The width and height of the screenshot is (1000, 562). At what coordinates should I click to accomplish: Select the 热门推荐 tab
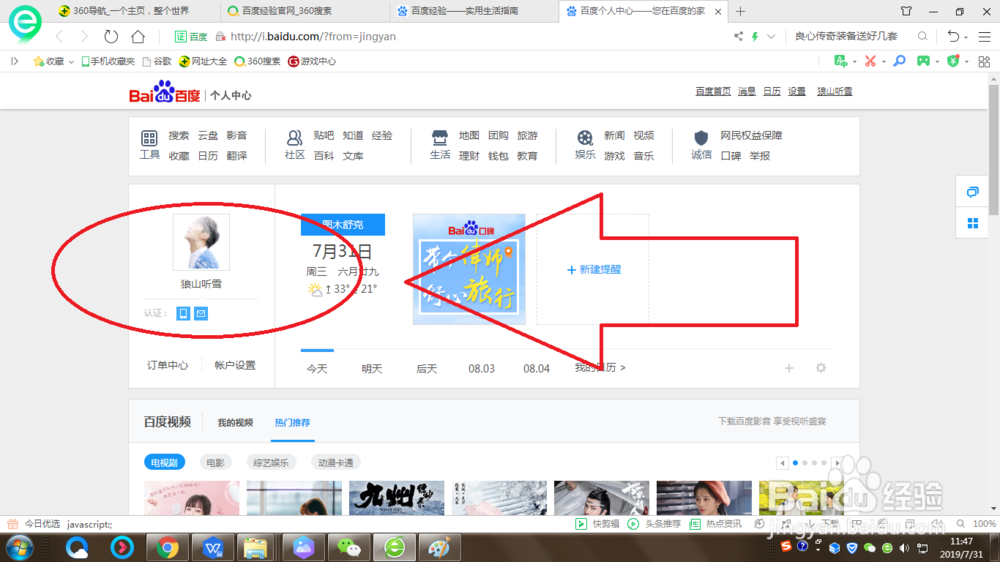(292, 422)
